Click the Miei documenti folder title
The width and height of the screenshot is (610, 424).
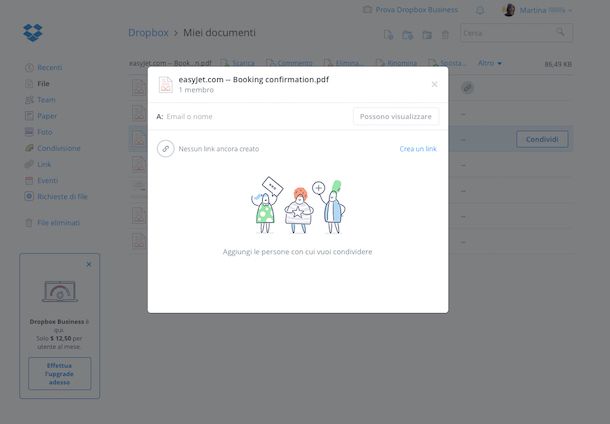[219, 33]
